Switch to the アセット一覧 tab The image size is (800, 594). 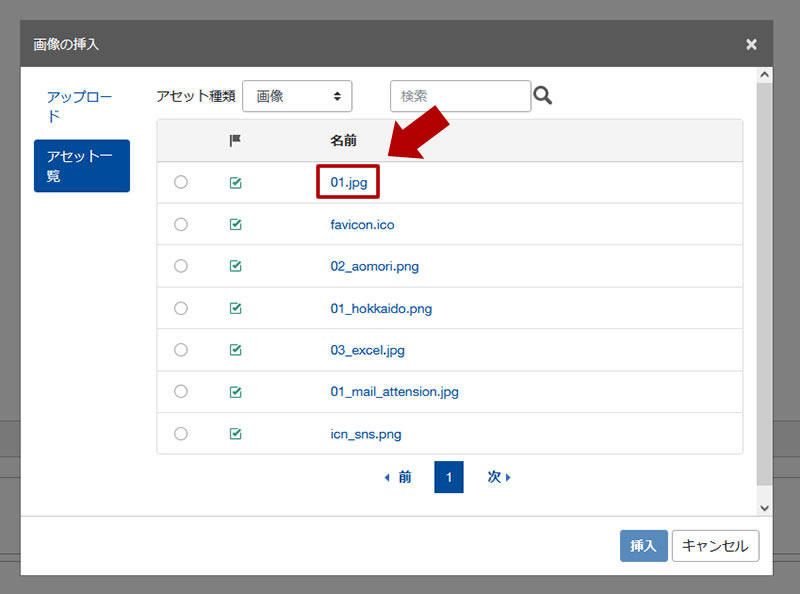point(81,166)
